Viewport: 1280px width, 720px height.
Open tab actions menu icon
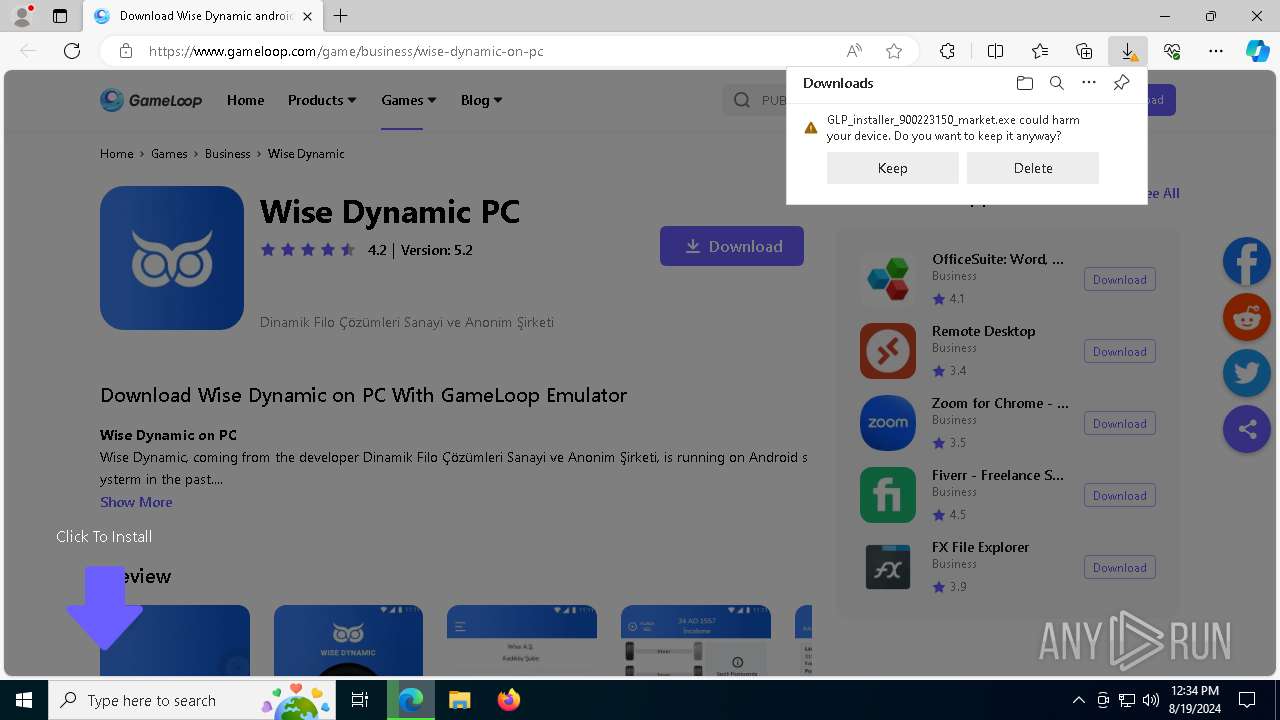(60, 16)
